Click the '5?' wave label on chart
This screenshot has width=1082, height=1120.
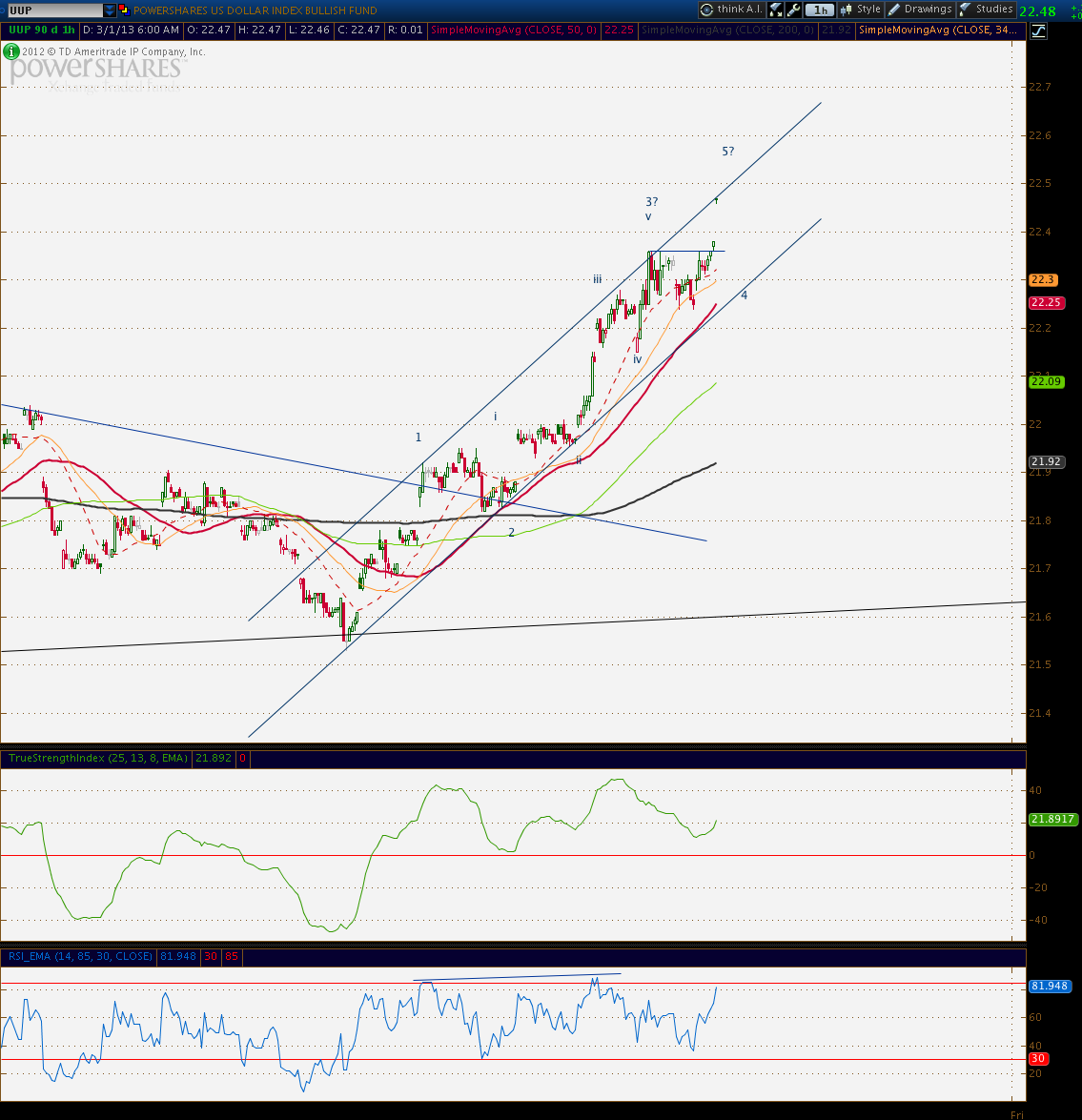tap(727, 152)
